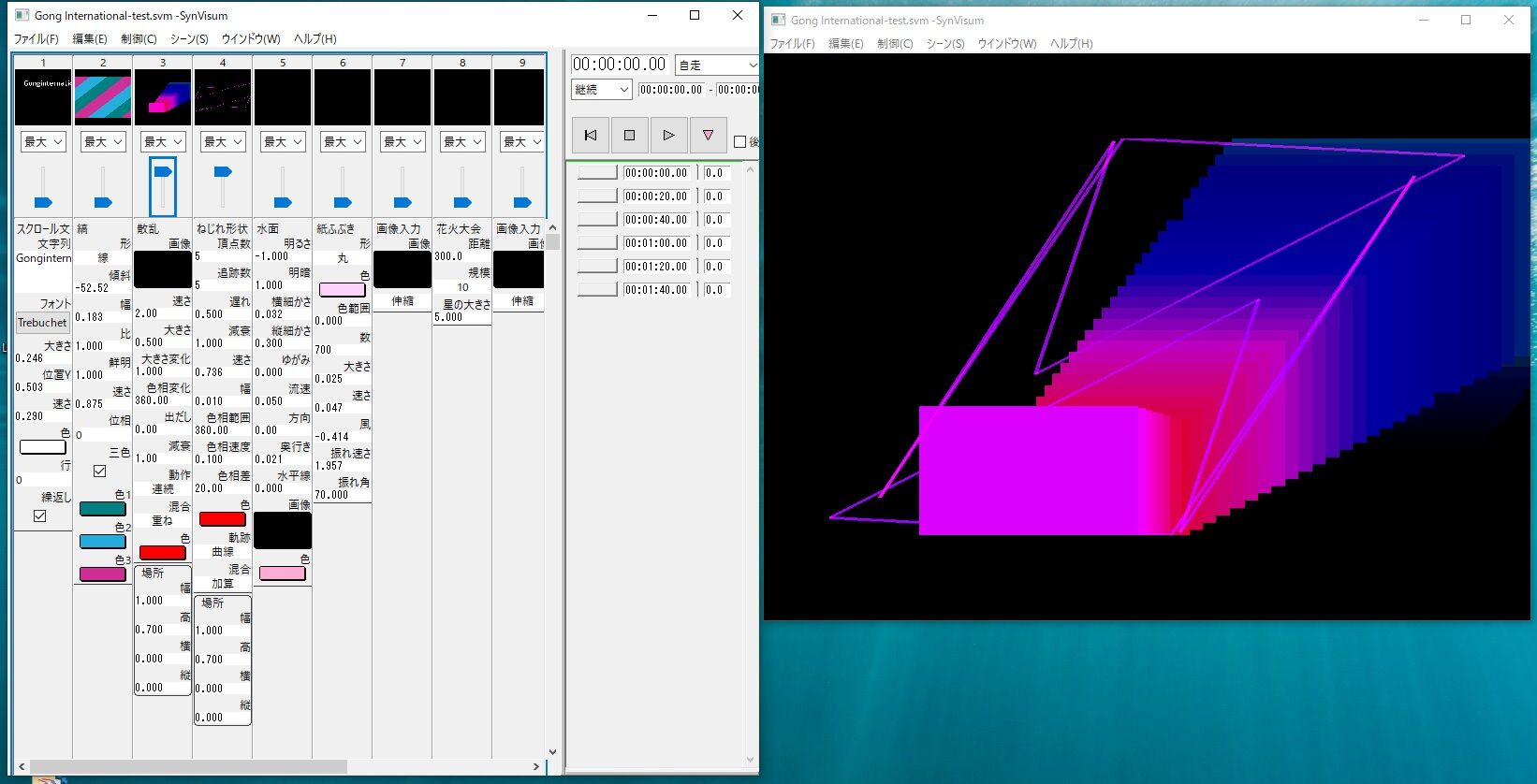Click the 軌跡 value 曲線
The height and width of the screenshot is (784, 1537).
click(x=223, y=552)
